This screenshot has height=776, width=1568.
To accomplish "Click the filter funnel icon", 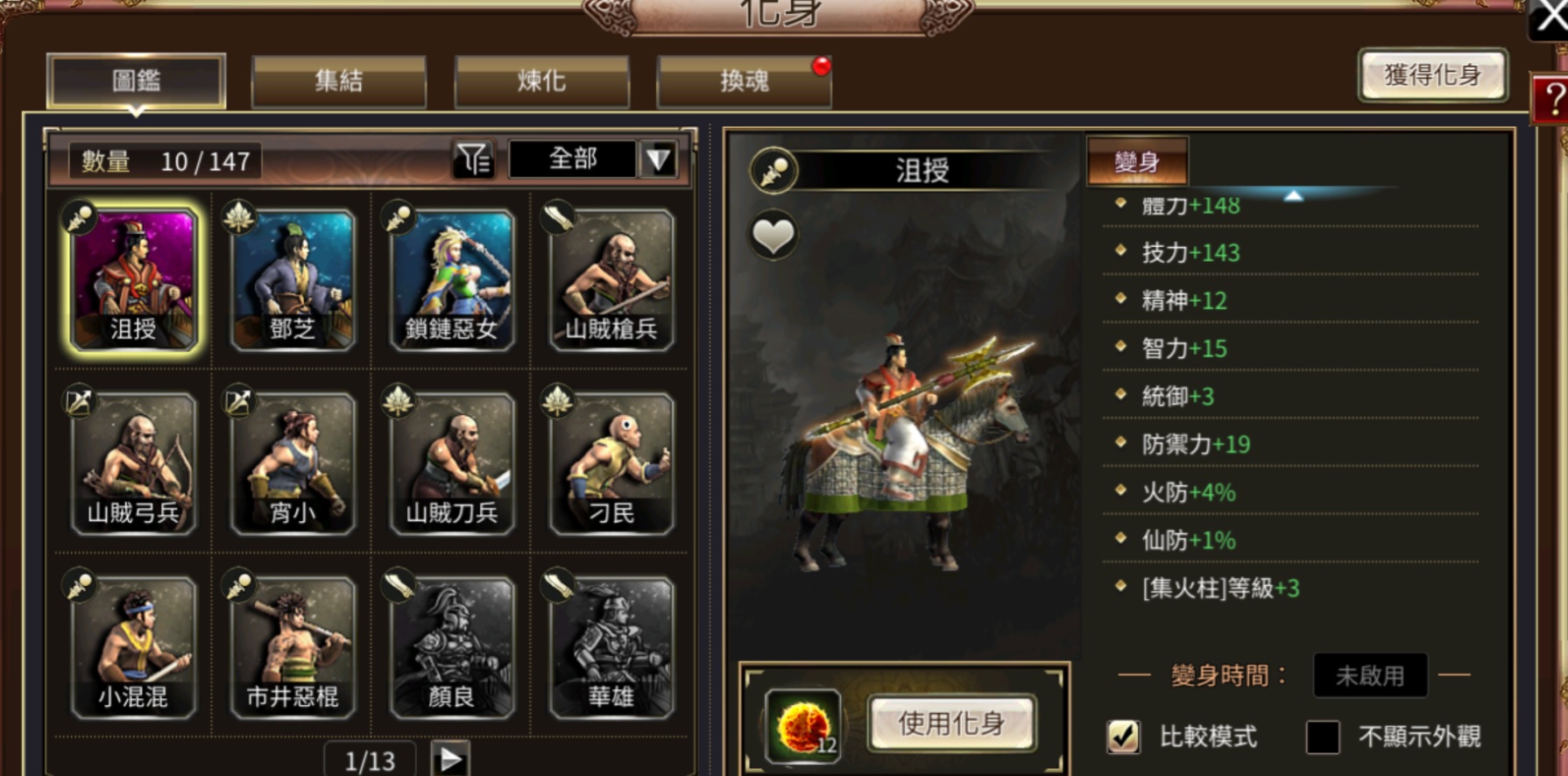I will [474, 159].
